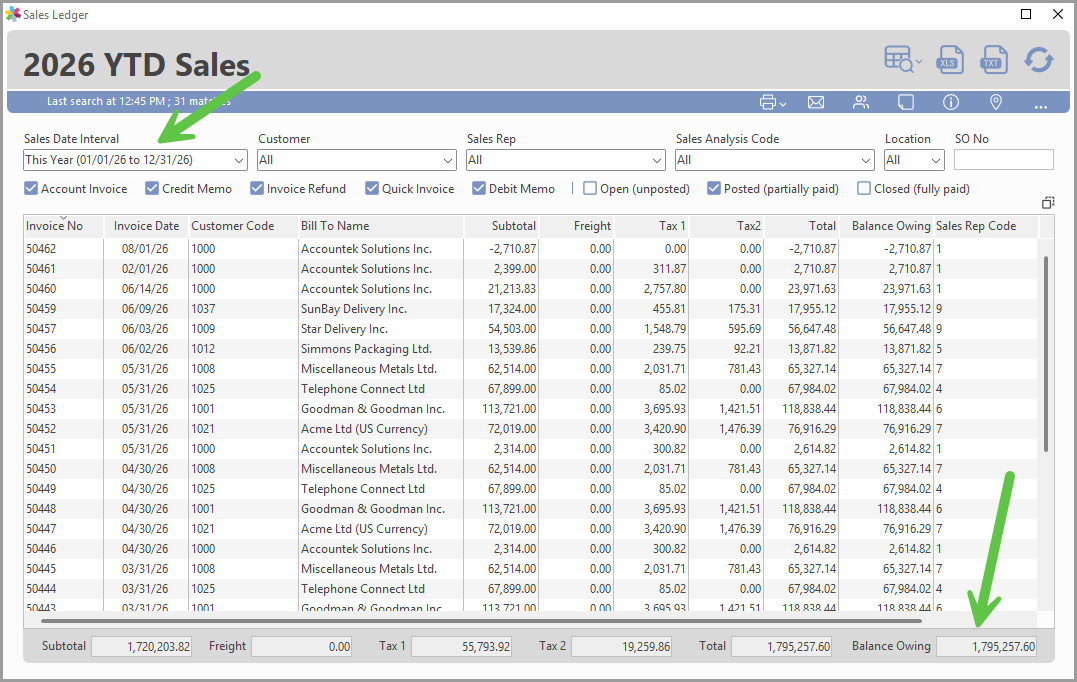The height and width of the screenshot is (682, 1077).
Task: Sort by Balance Owing column header
Action: tap(887, 226)
